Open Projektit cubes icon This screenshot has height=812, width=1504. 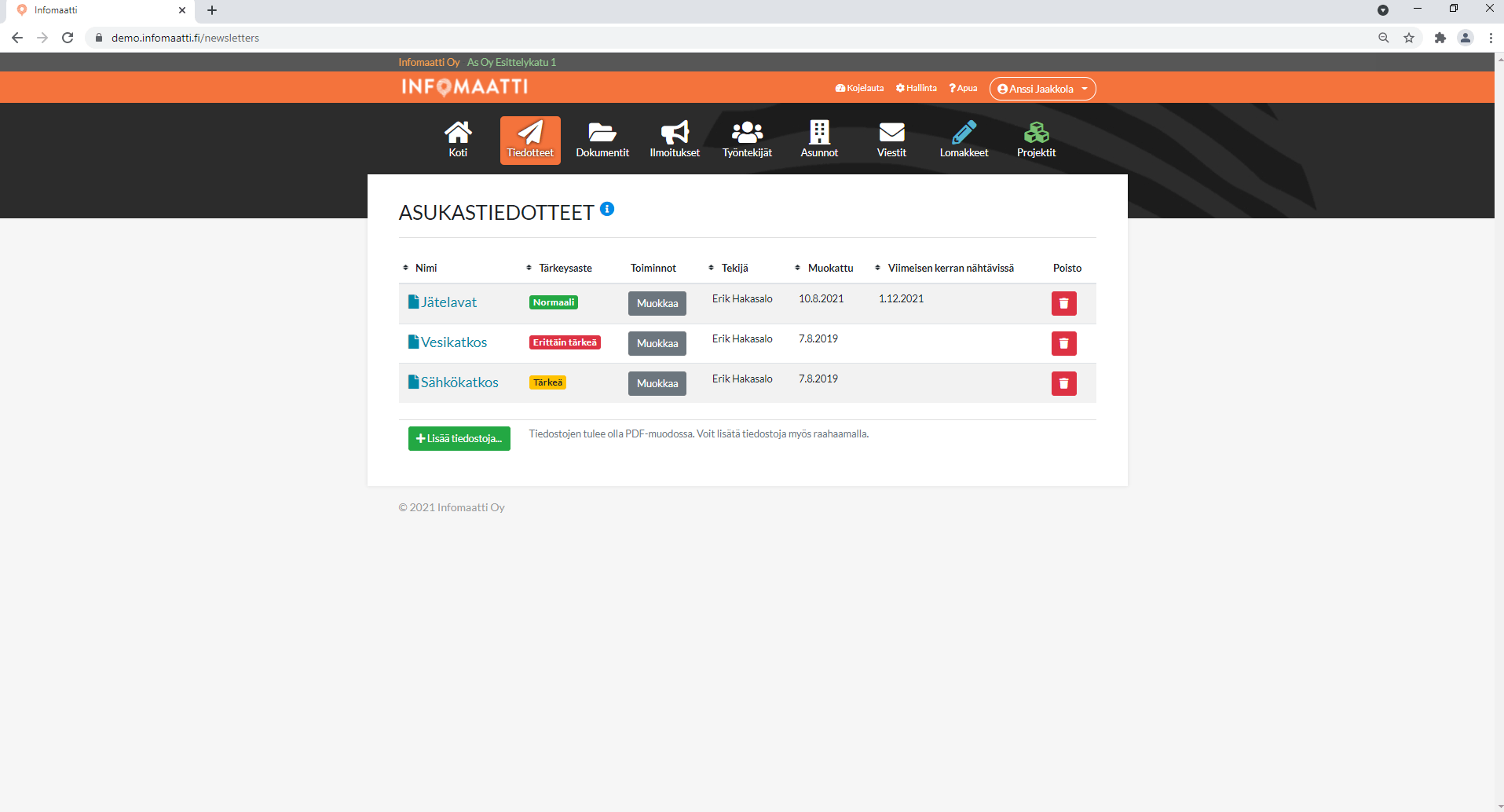coord(1036,140)
